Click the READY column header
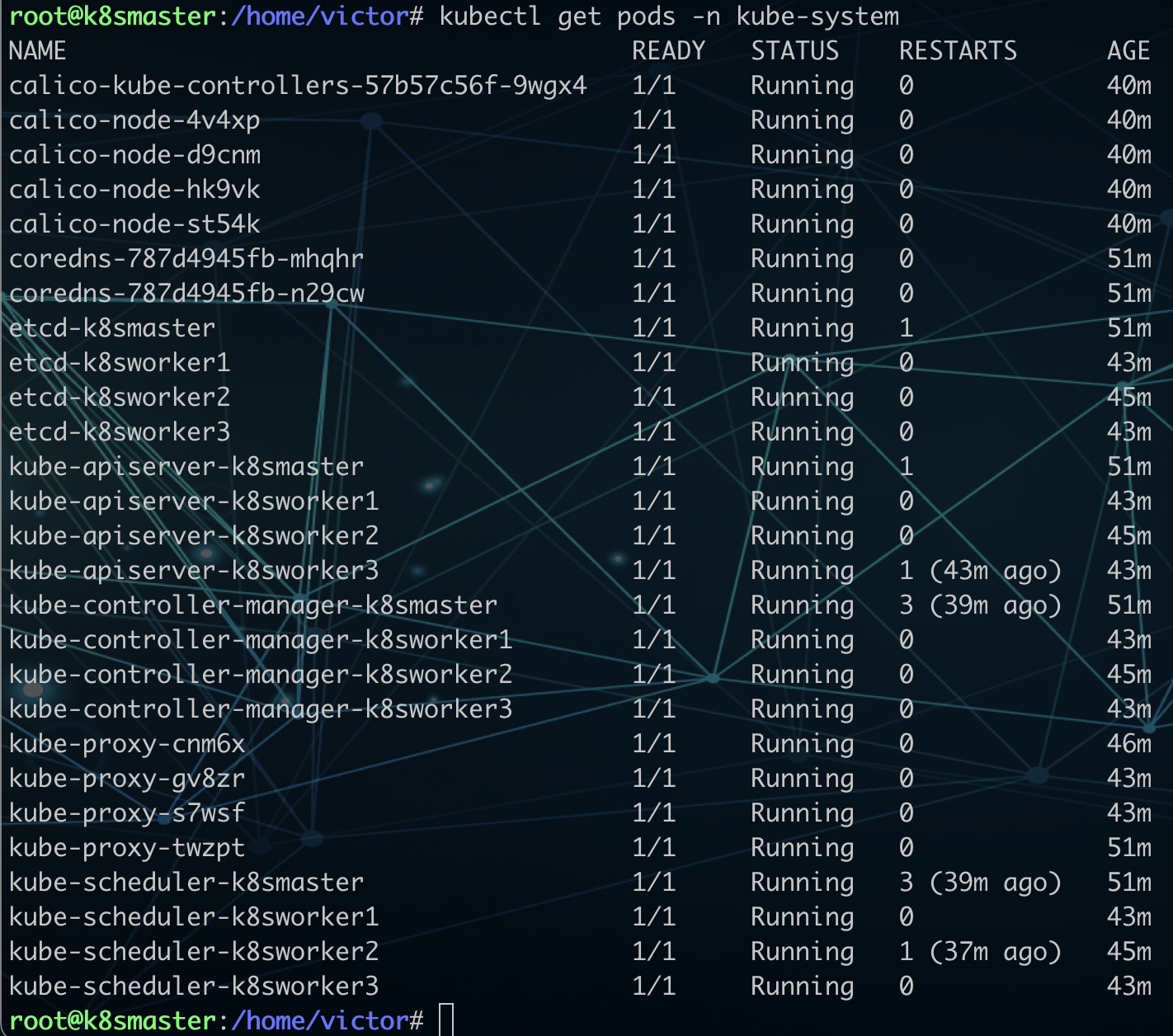 [668, 50]
